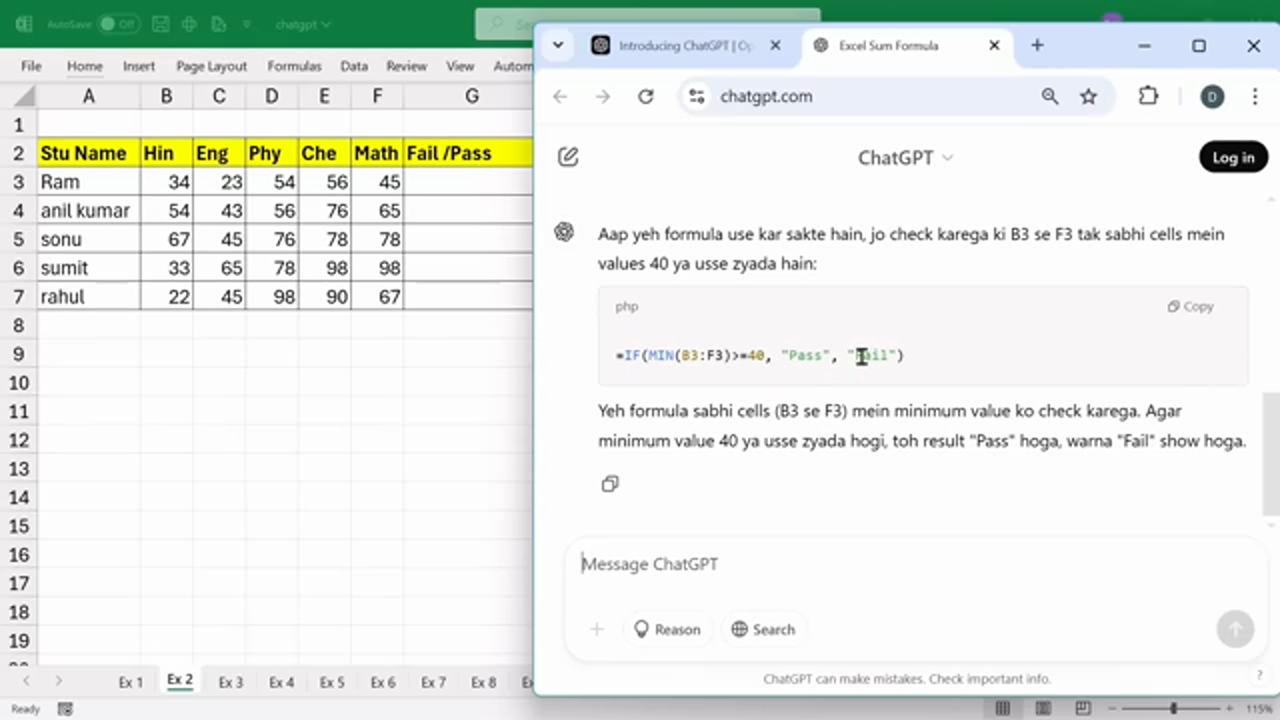Viewport: 1280px width, 720px height.
Task: Click the previous sheet navigation arrow
Action: pos(26,681)
